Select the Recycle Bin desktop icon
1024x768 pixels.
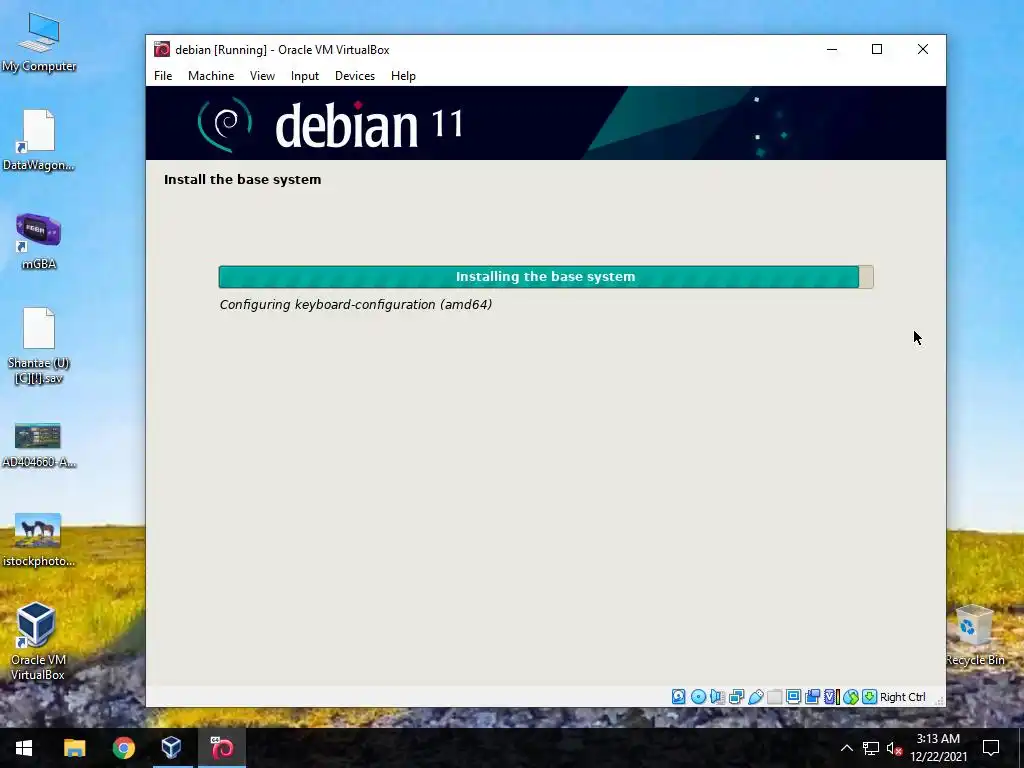(975, 635)
